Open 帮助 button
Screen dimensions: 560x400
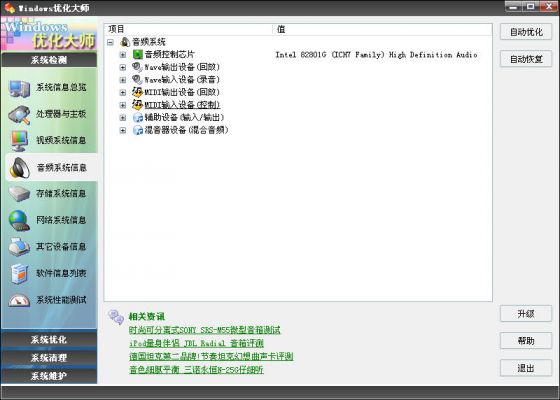[x=526, y=341]
